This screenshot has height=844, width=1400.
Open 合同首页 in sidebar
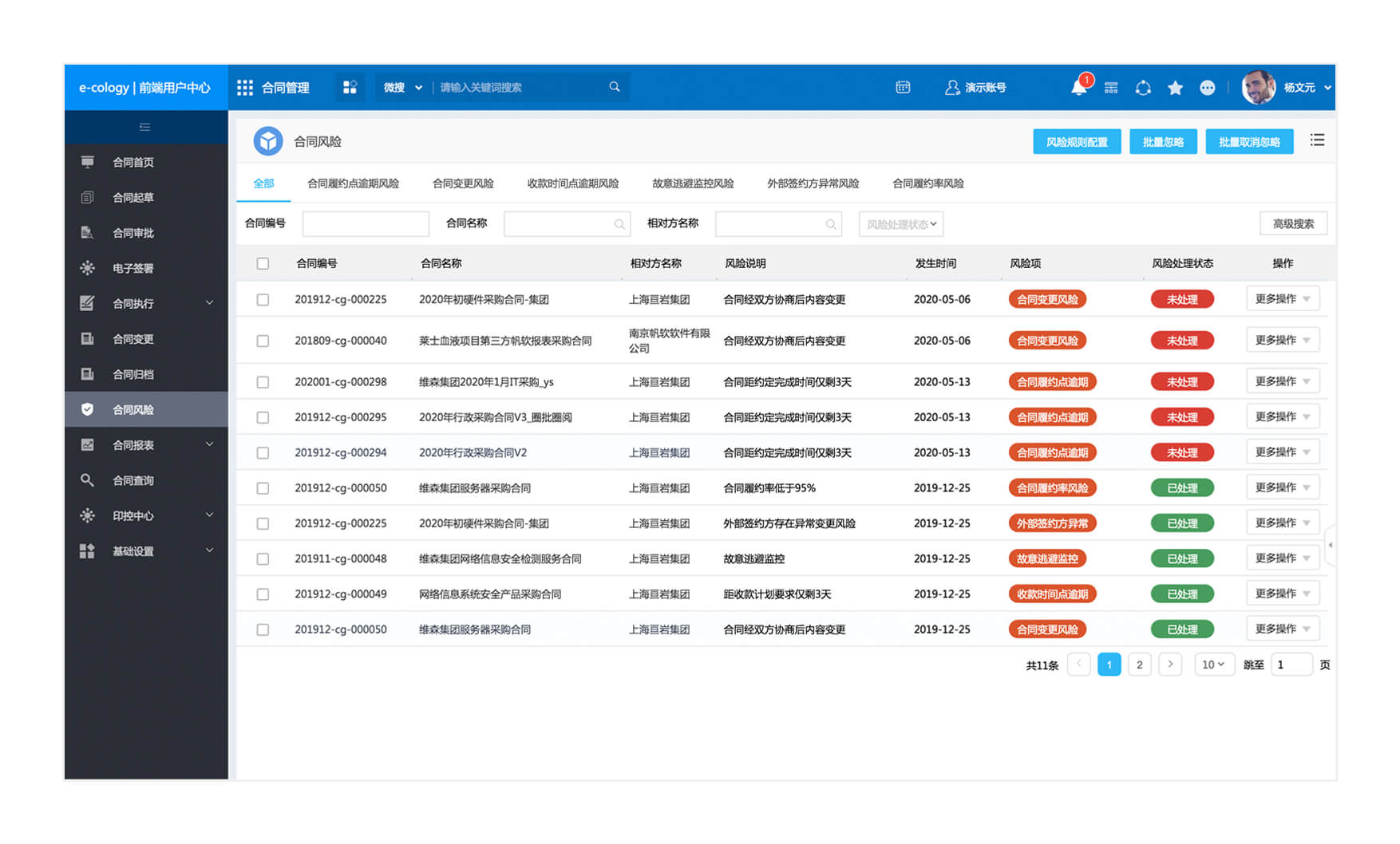click(146, 162)
